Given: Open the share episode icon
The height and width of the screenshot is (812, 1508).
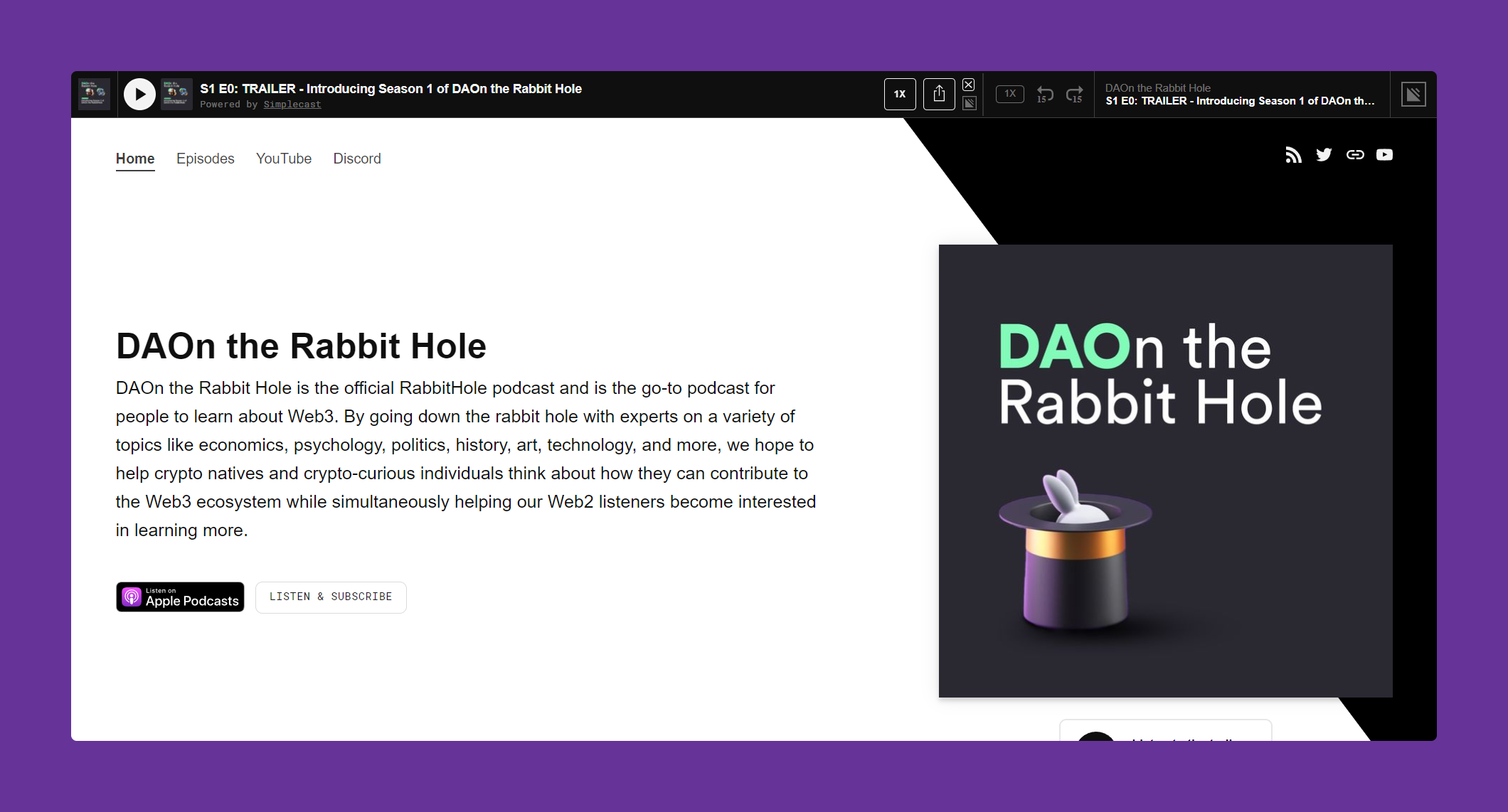Looking at the screenshot, I should point(939,94).
